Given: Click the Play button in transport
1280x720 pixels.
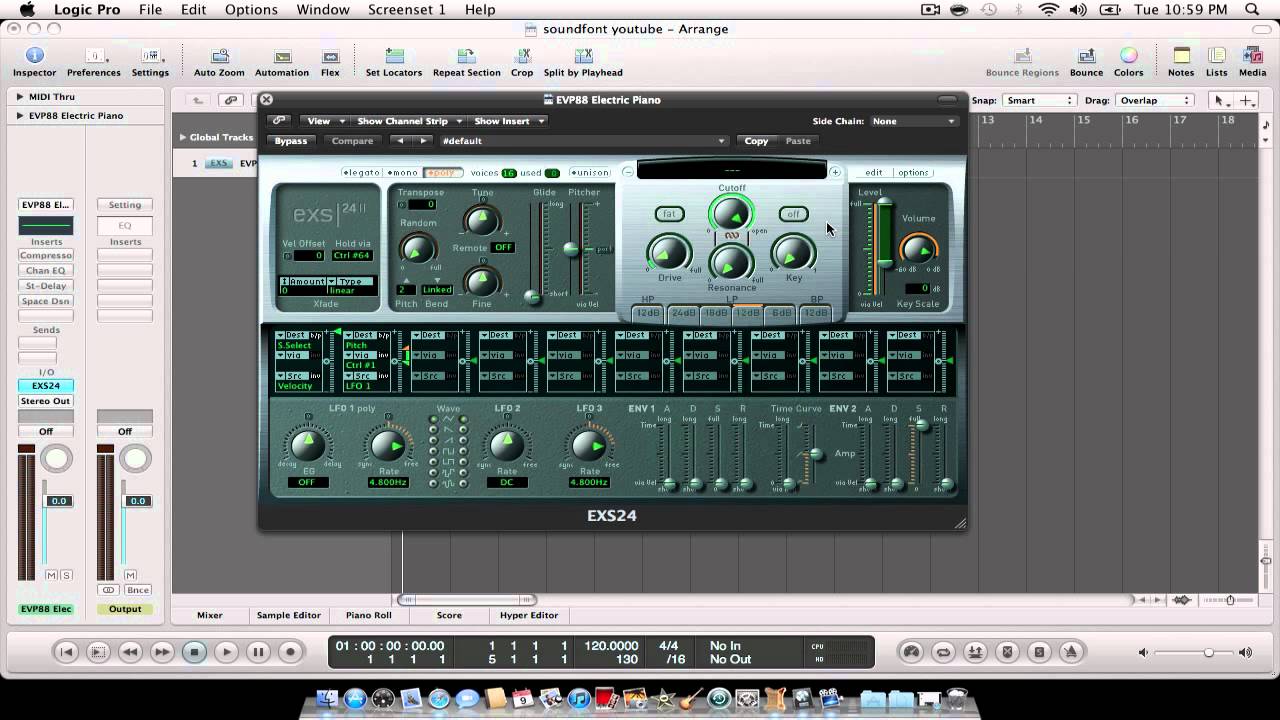Looking at the screenshot, I should pyautogui.click(x=226, y=652).
